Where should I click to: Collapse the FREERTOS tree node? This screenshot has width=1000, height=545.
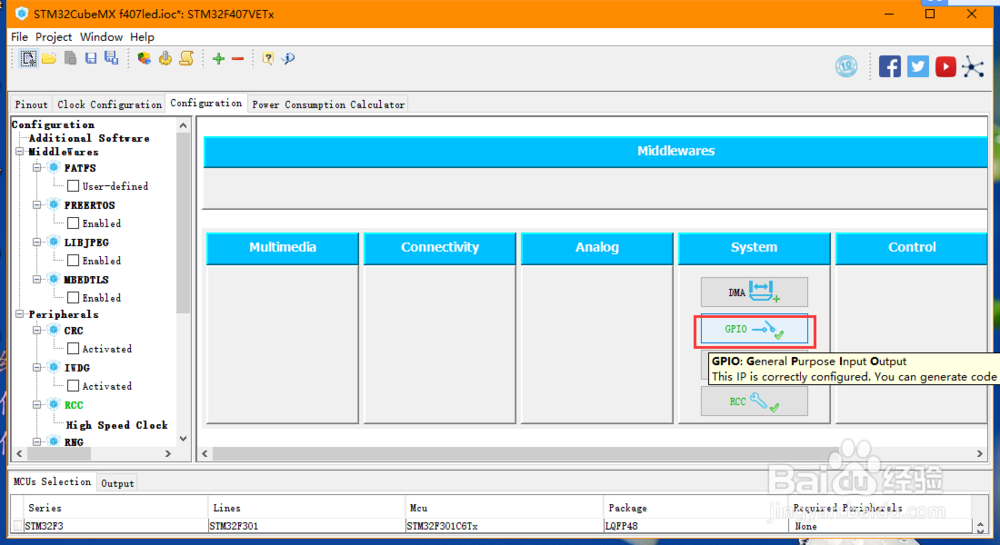(x=37, y=205)
